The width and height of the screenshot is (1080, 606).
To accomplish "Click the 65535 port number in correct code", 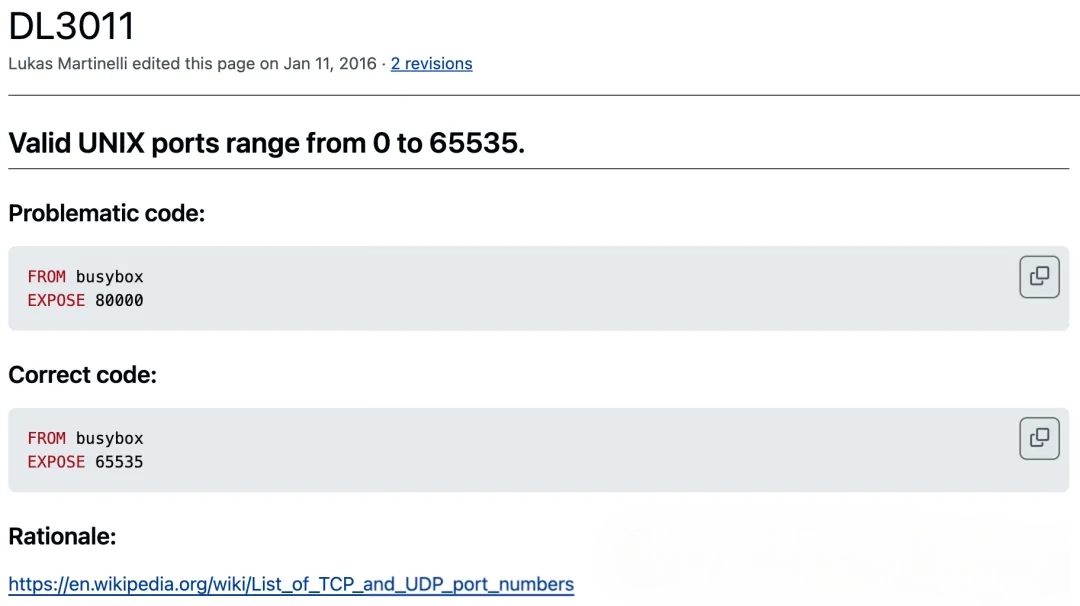I will [x=119, y=462].
